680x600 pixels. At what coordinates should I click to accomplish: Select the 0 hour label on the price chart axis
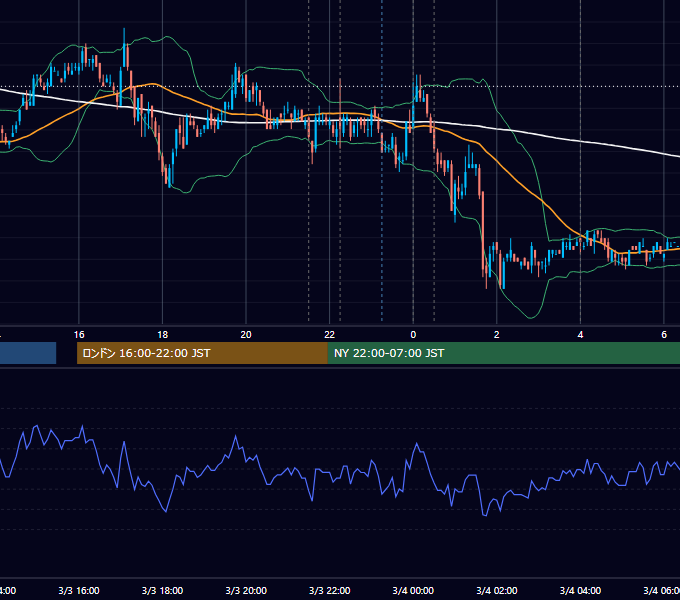413,335
